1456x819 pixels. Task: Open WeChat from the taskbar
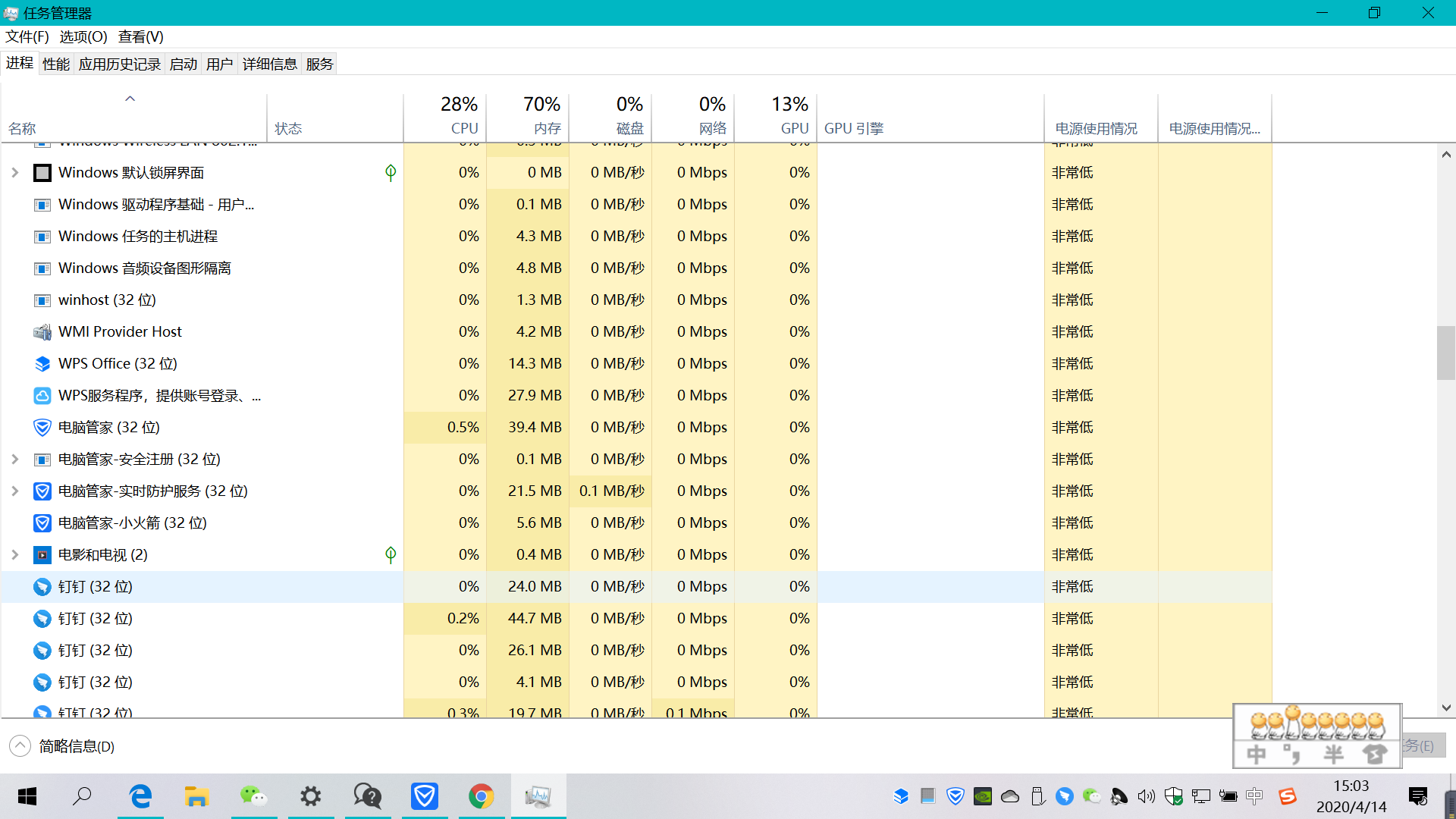253,796
